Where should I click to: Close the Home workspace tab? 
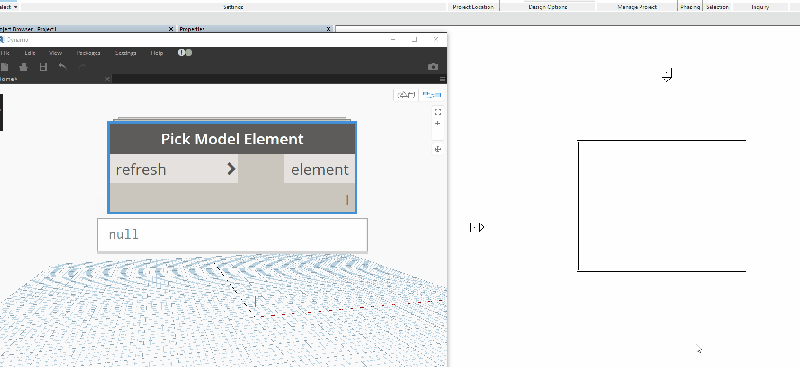[107, 79]
